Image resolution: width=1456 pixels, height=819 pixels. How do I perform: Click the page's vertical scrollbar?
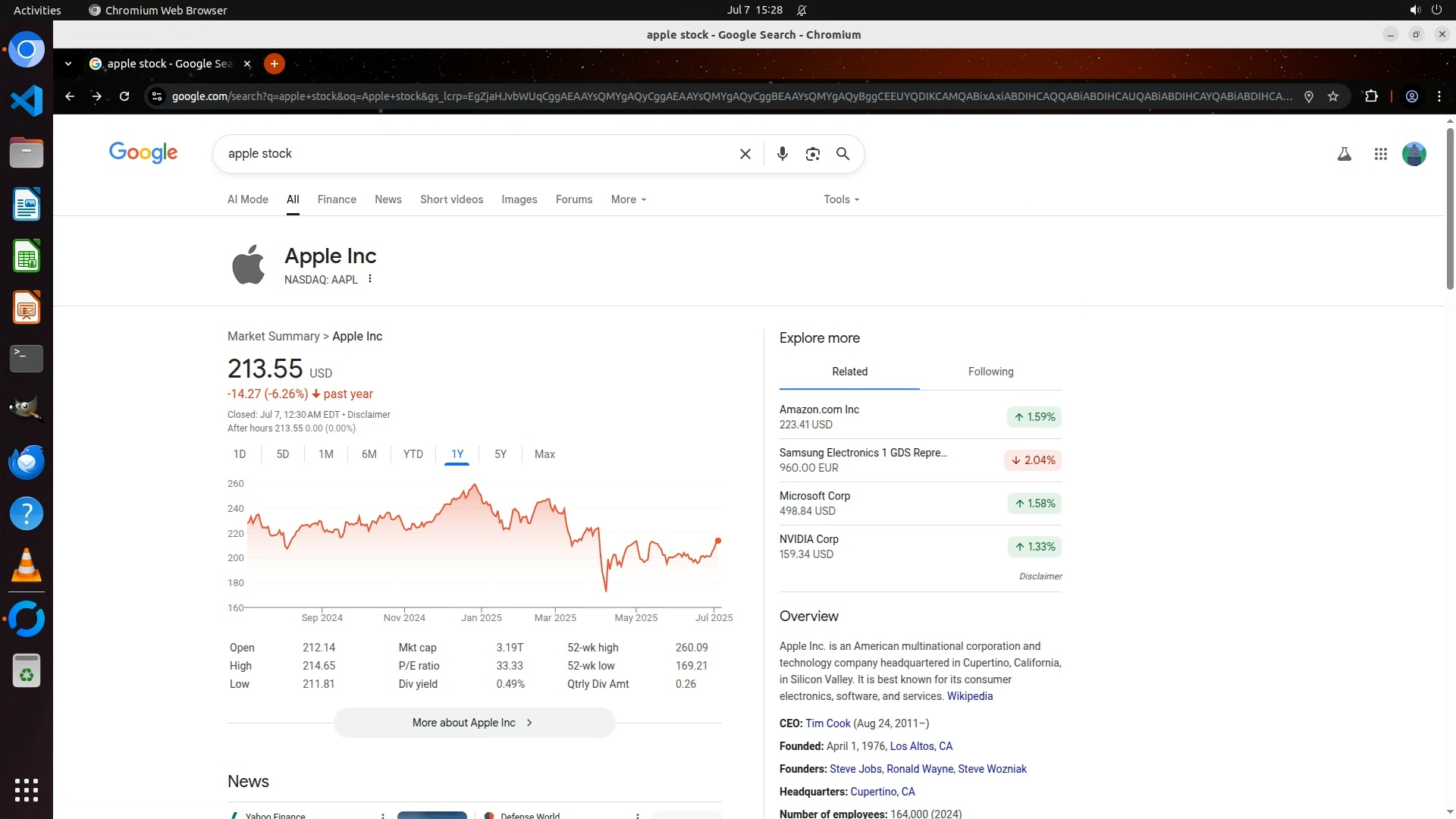coord(1450,209)
